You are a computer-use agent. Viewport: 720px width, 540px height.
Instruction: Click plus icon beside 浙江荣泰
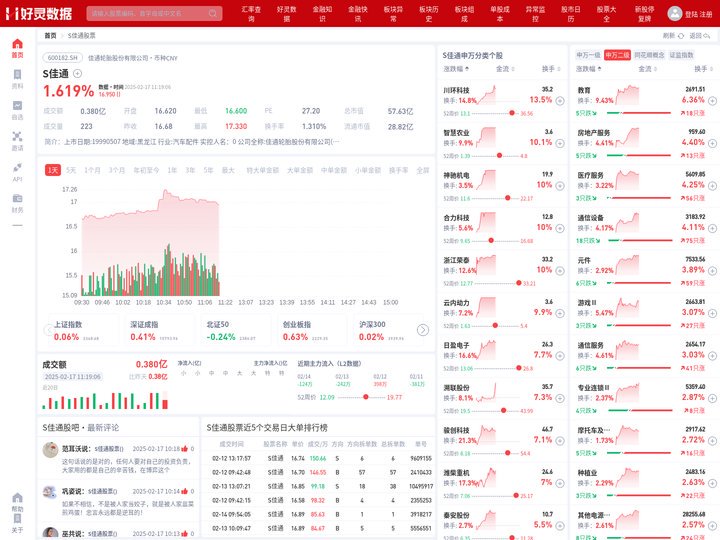tap(560, 270)
